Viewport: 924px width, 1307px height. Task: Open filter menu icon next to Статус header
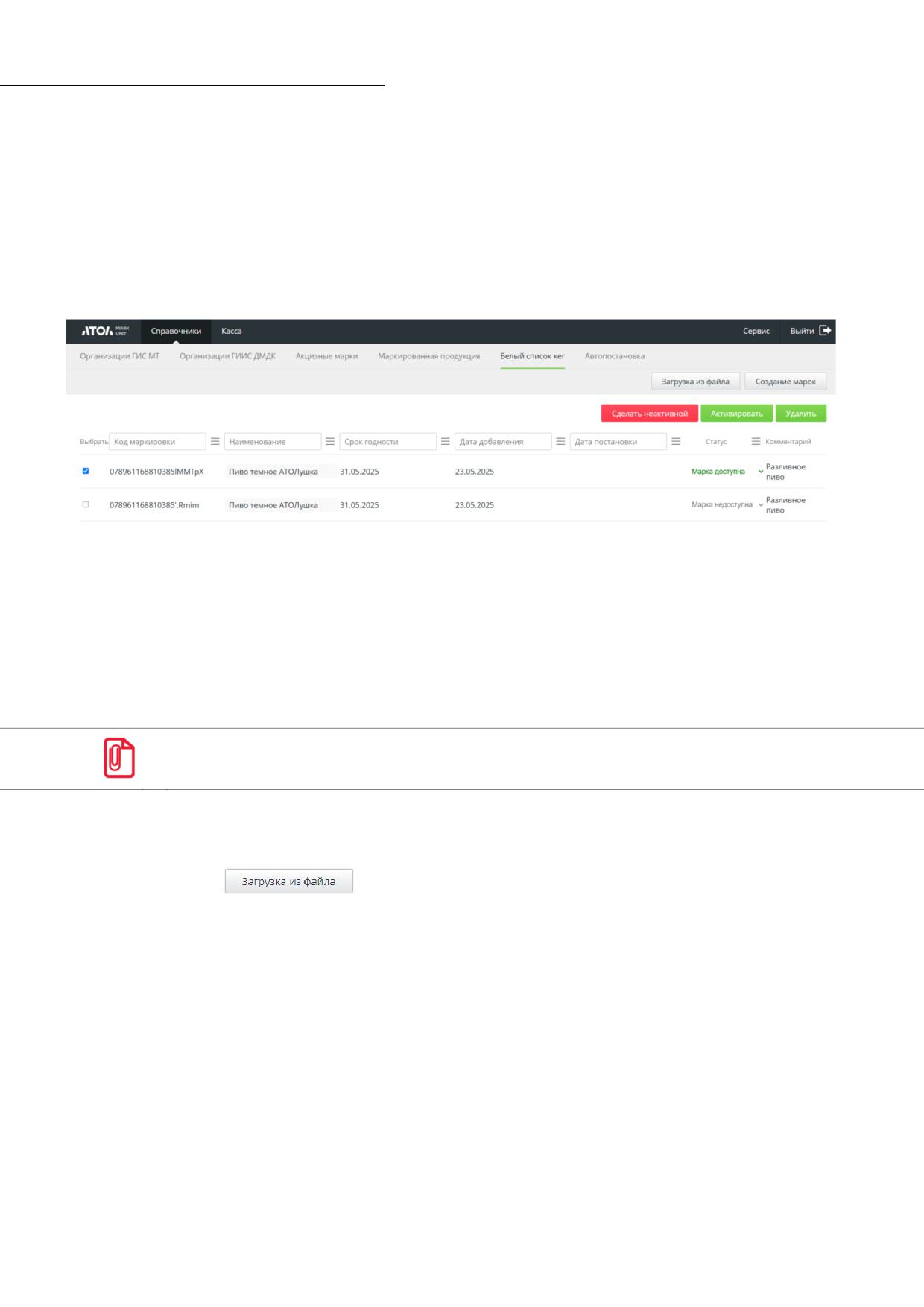[756, 441]
